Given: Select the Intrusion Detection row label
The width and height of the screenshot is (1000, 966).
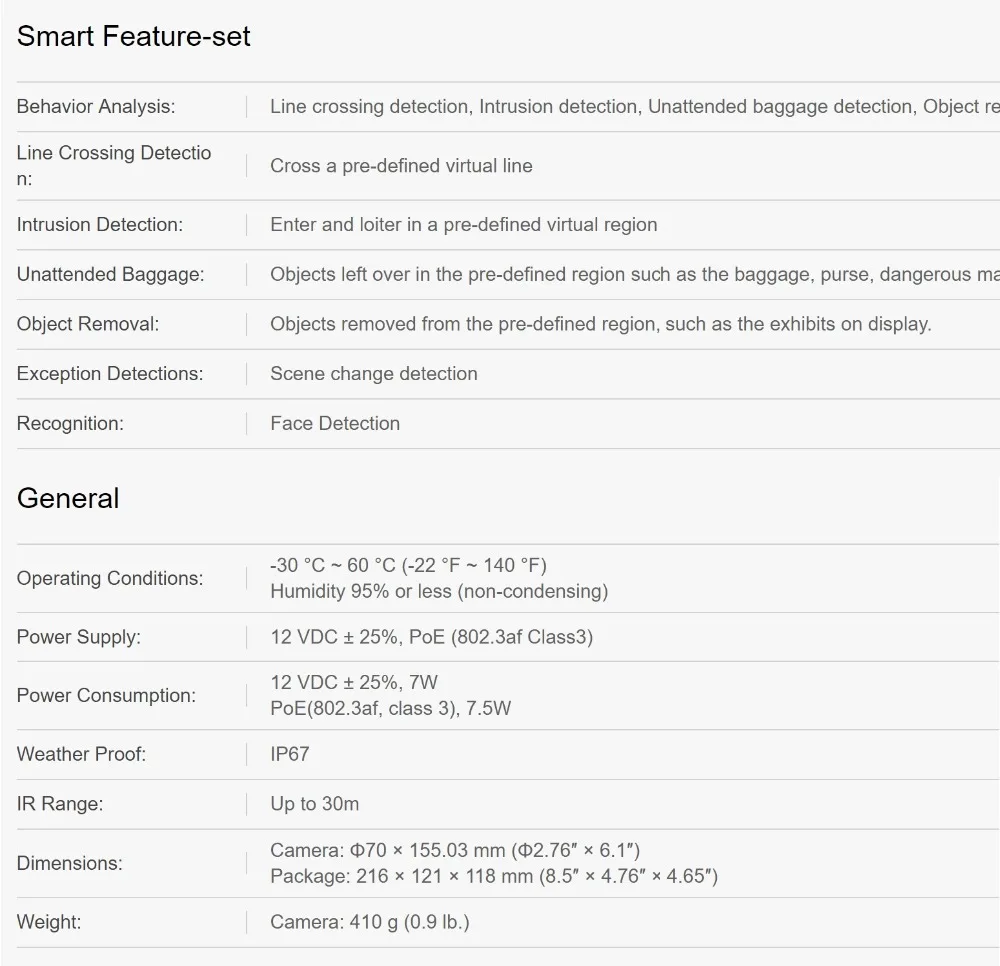Looking at the screenshot, I should click(99, 224).
